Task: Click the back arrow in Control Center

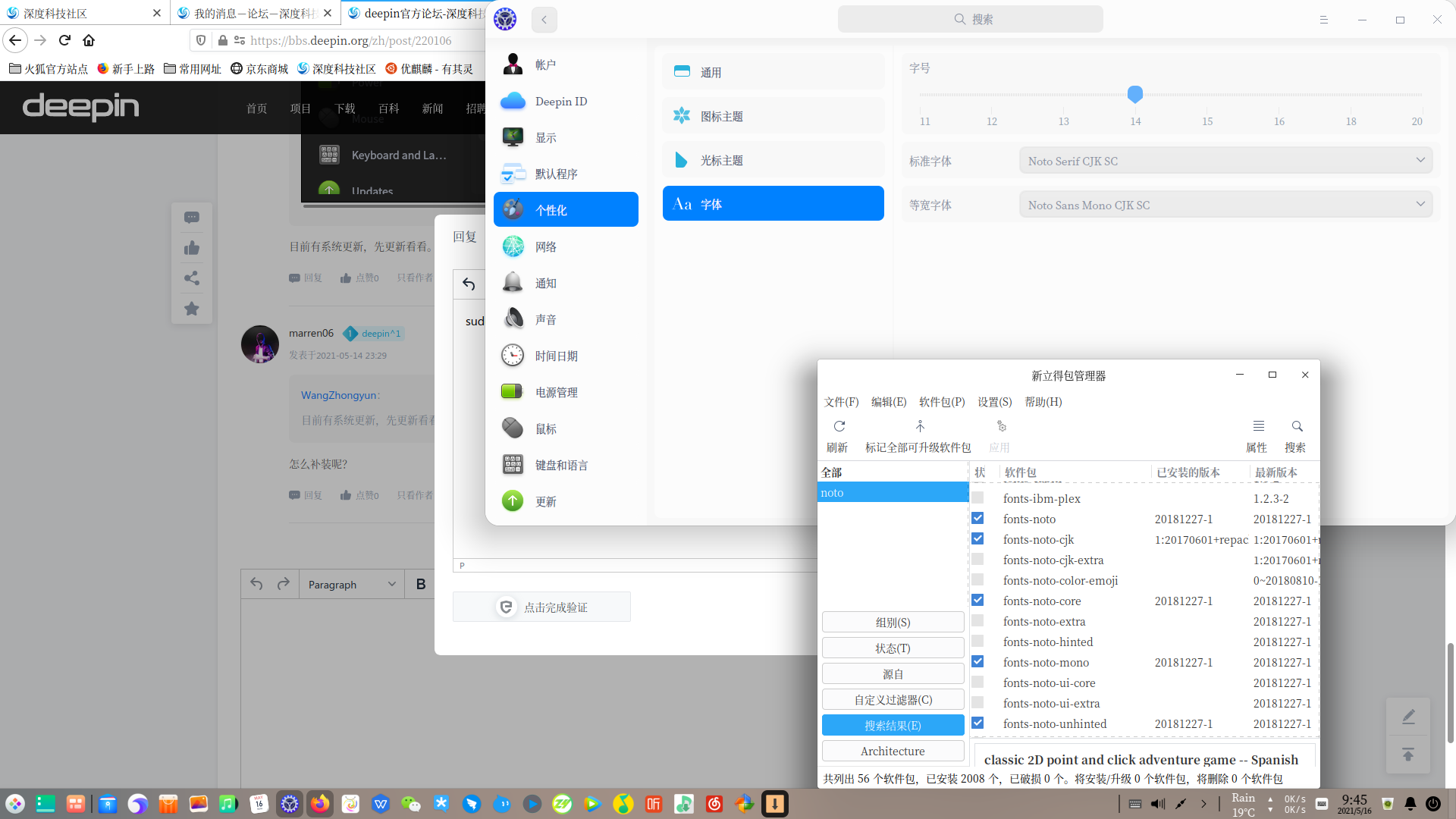Action: pos(544,20)
